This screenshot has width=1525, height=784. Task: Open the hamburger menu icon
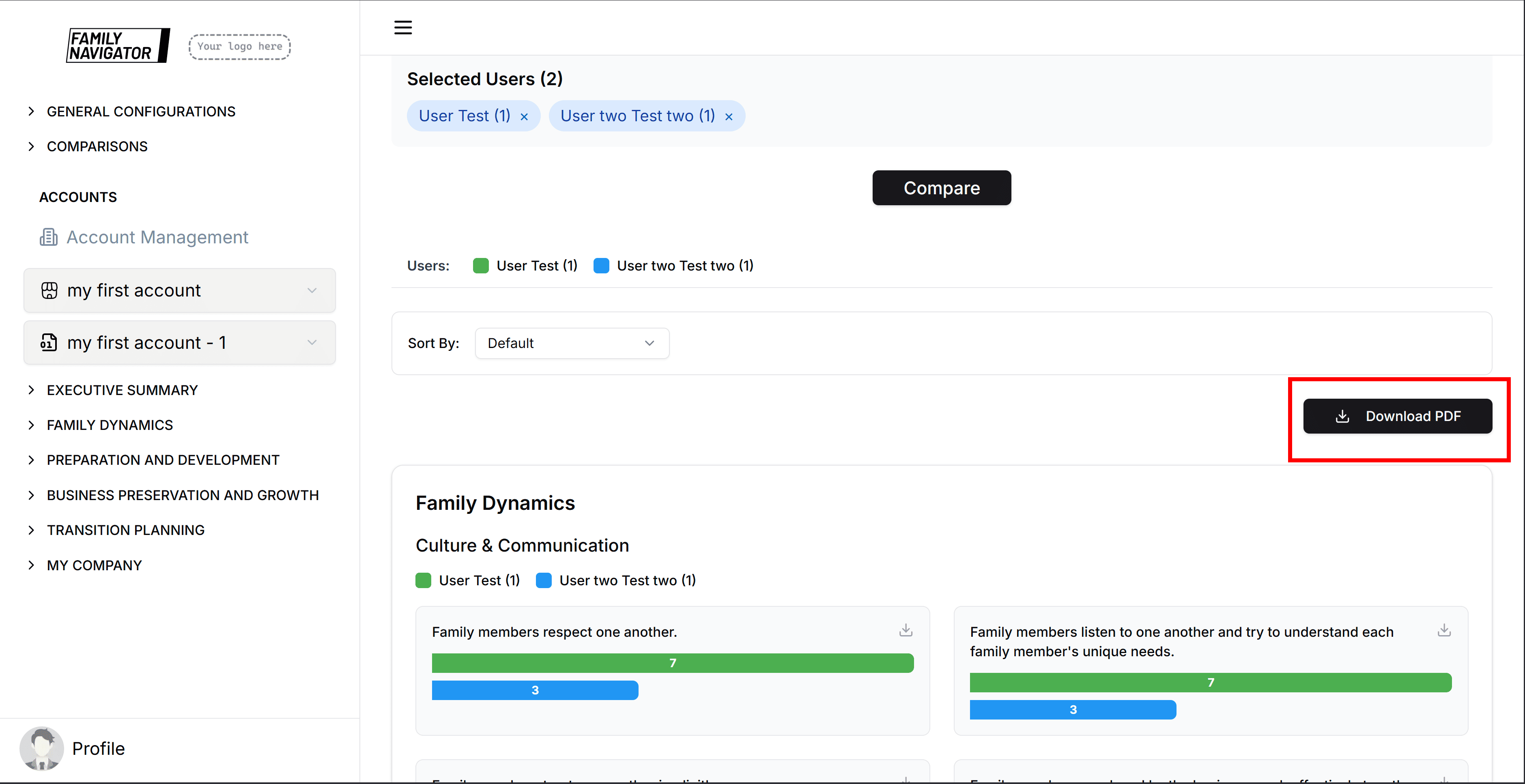point(403,27)
